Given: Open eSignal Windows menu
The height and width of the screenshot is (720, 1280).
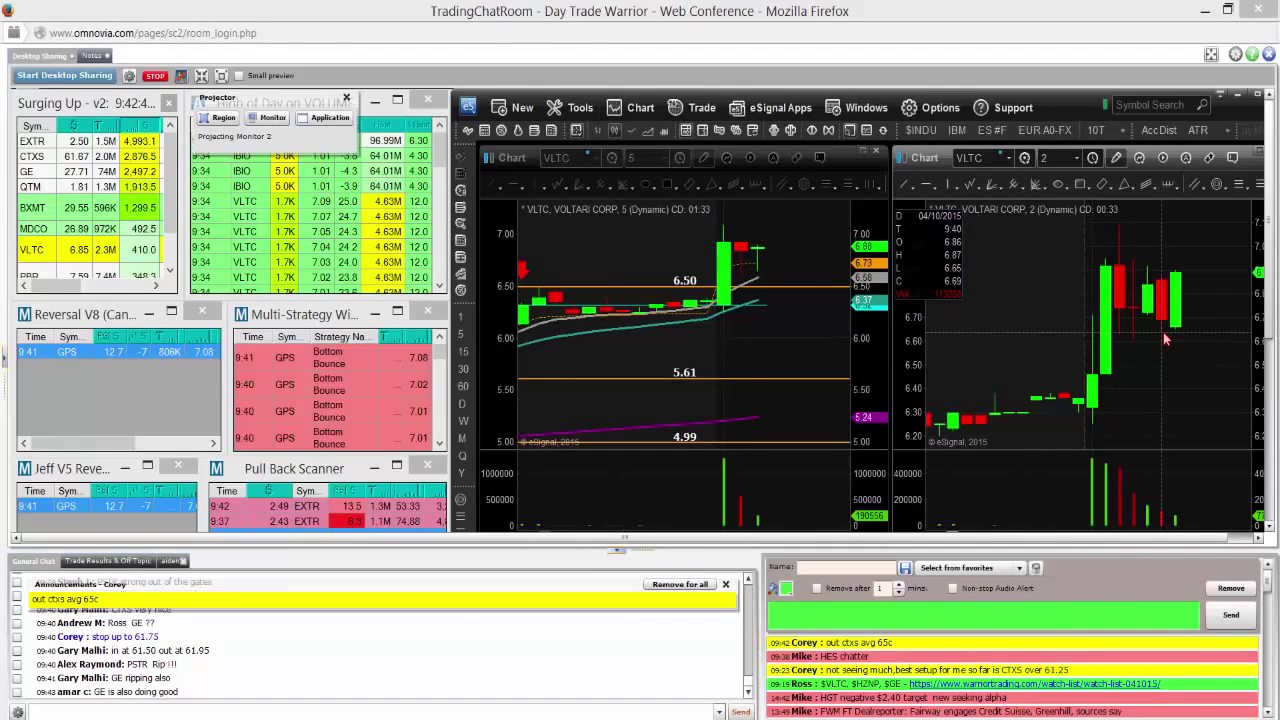Looking at the screenshot, I should coord(855,107).
